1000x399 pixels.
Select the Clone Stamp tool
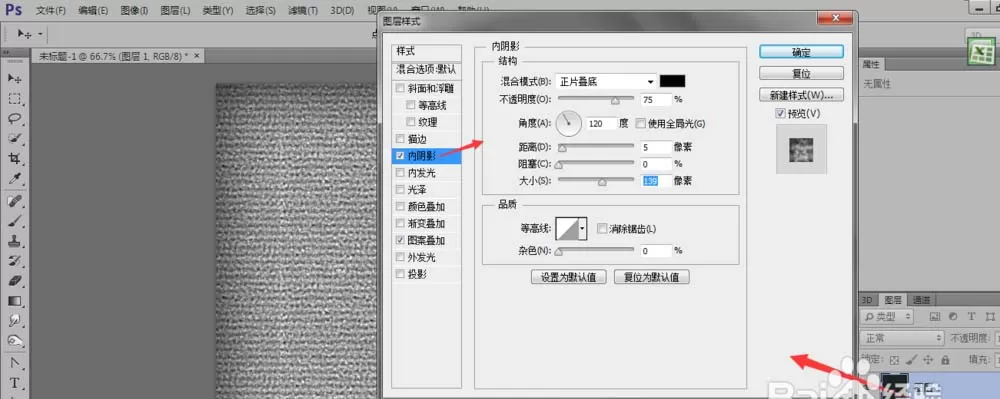(15, 242)
